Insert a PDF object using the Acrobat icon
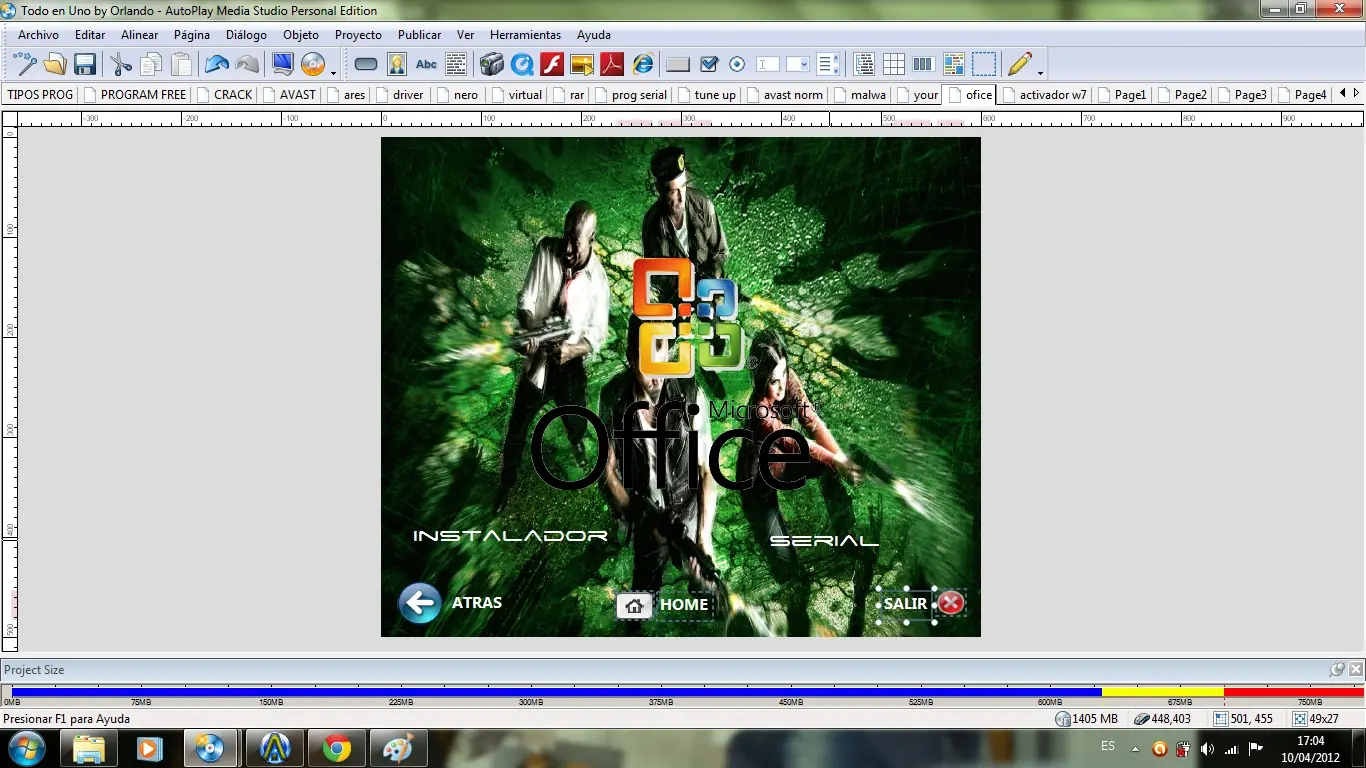 pos(611,64)
